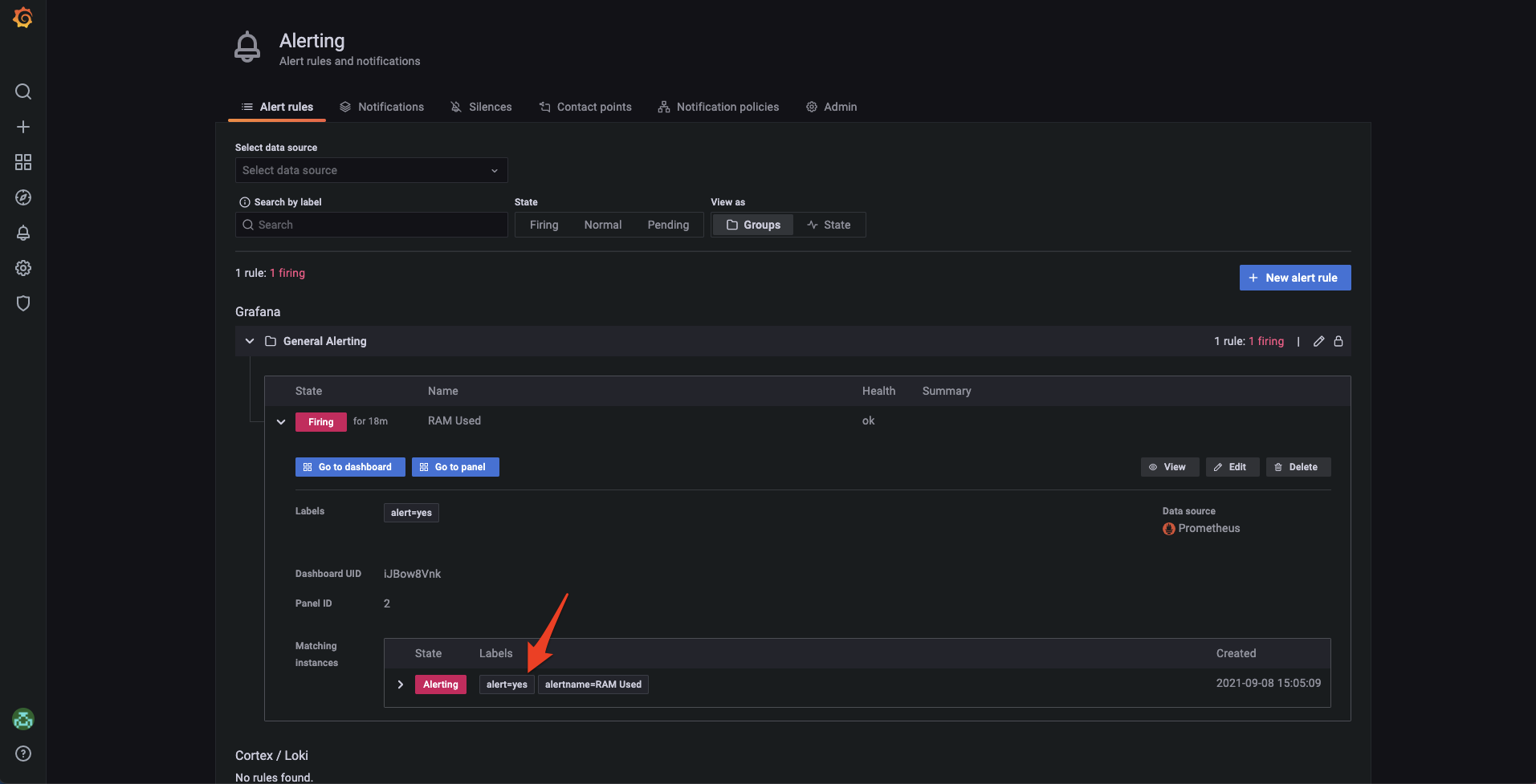Click the Go to dashboard button
Viewport: 1536px width, 784px height.
[349, 466]
